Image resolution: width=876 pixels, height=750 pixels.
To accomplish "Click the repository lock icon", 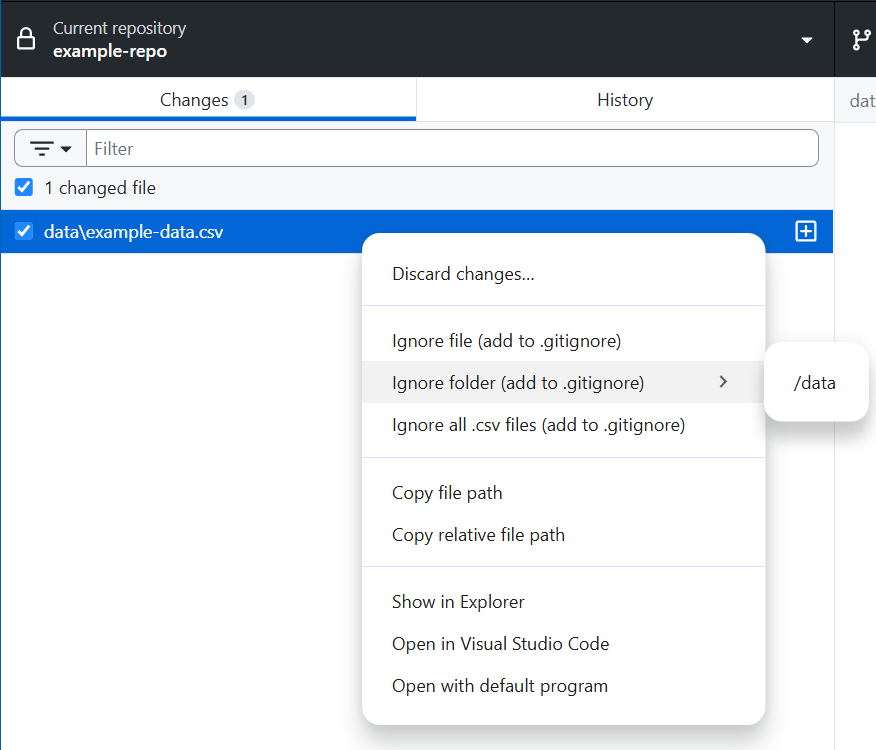I will [27, 40].
